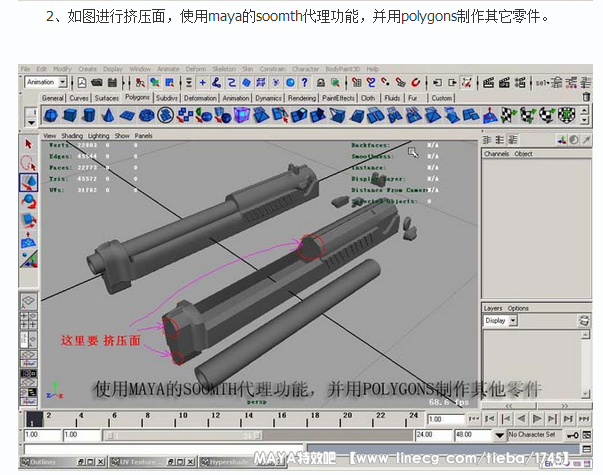
Task: Open the viewport Panels menu
Action: 143,136
